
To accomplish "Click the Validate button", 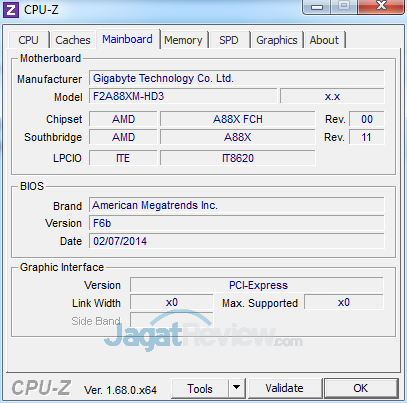I will click(x=285, y=388).
